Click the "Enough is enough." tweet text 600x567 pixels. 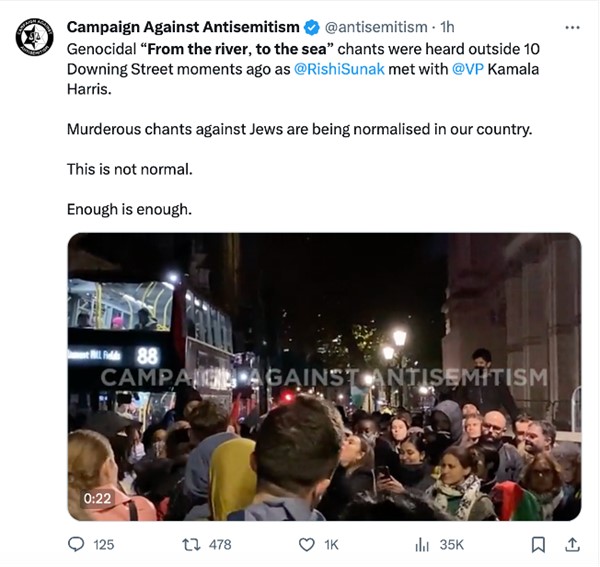128,209
